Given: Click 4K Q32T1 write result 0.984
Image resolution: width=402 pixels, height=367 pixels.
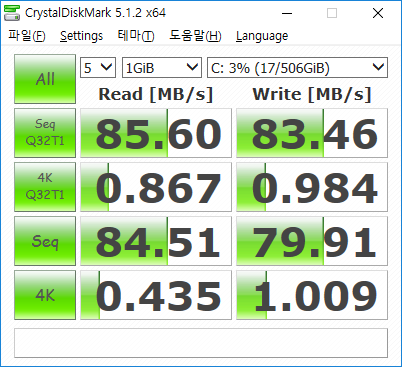Looking at the screenshot, I should [x=312, y=187].
